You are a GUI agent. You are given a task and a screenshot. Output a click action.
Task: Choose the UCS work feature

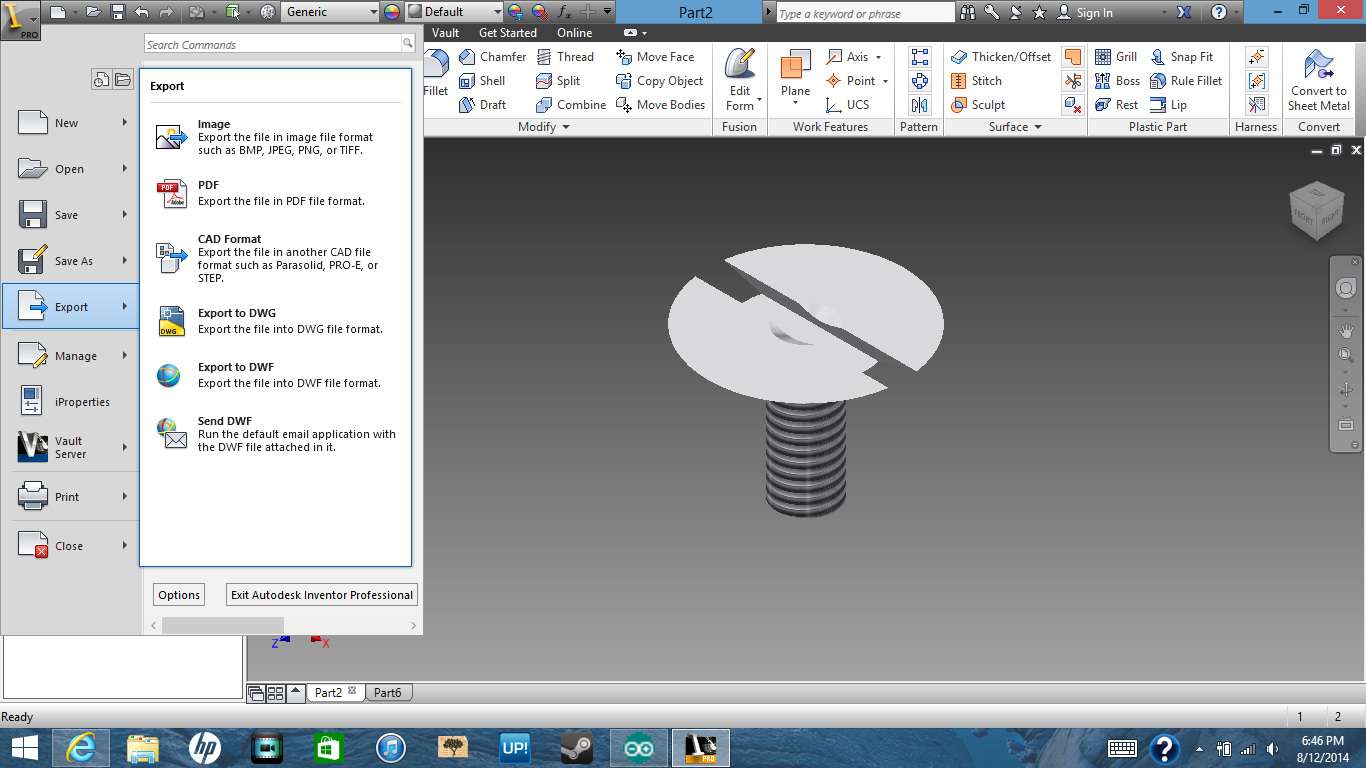(x=848, y=105)
